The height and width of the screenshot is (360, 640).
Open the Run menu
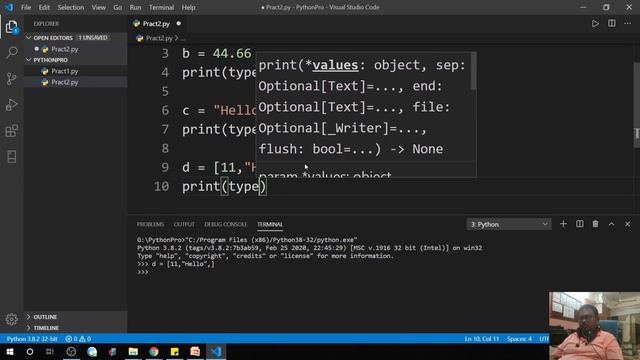[135, 7]
